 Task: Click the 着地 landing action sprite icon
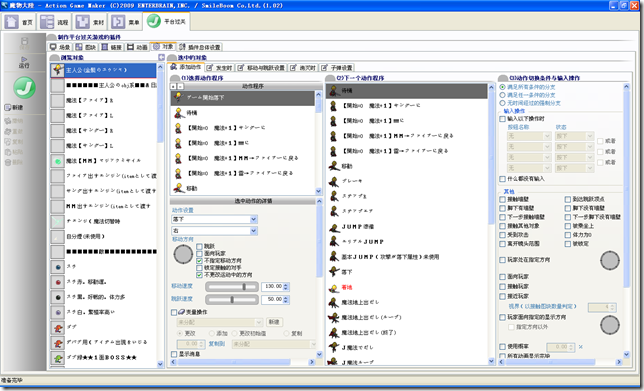[334, 288]
